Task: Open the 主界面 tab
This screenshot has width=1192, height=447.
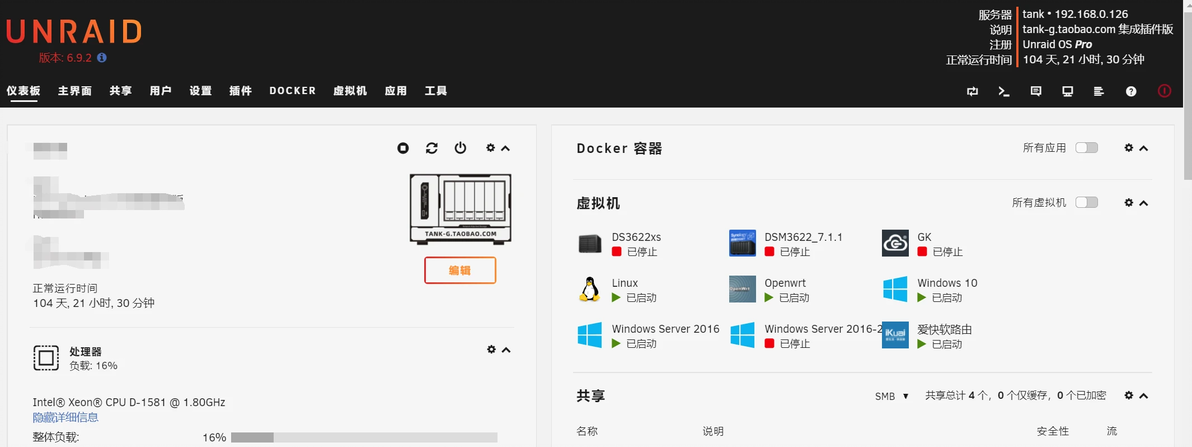Action: coord(75,90)
